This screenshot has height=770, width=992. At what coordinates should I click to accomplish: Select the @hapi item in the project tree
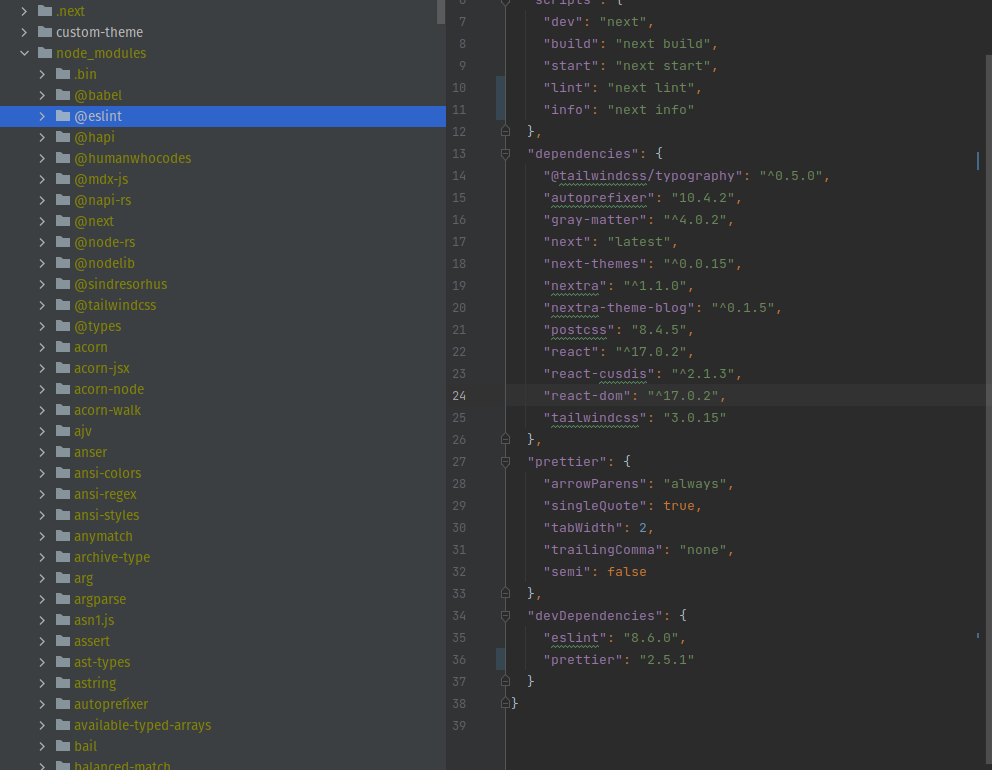[94, 137]
